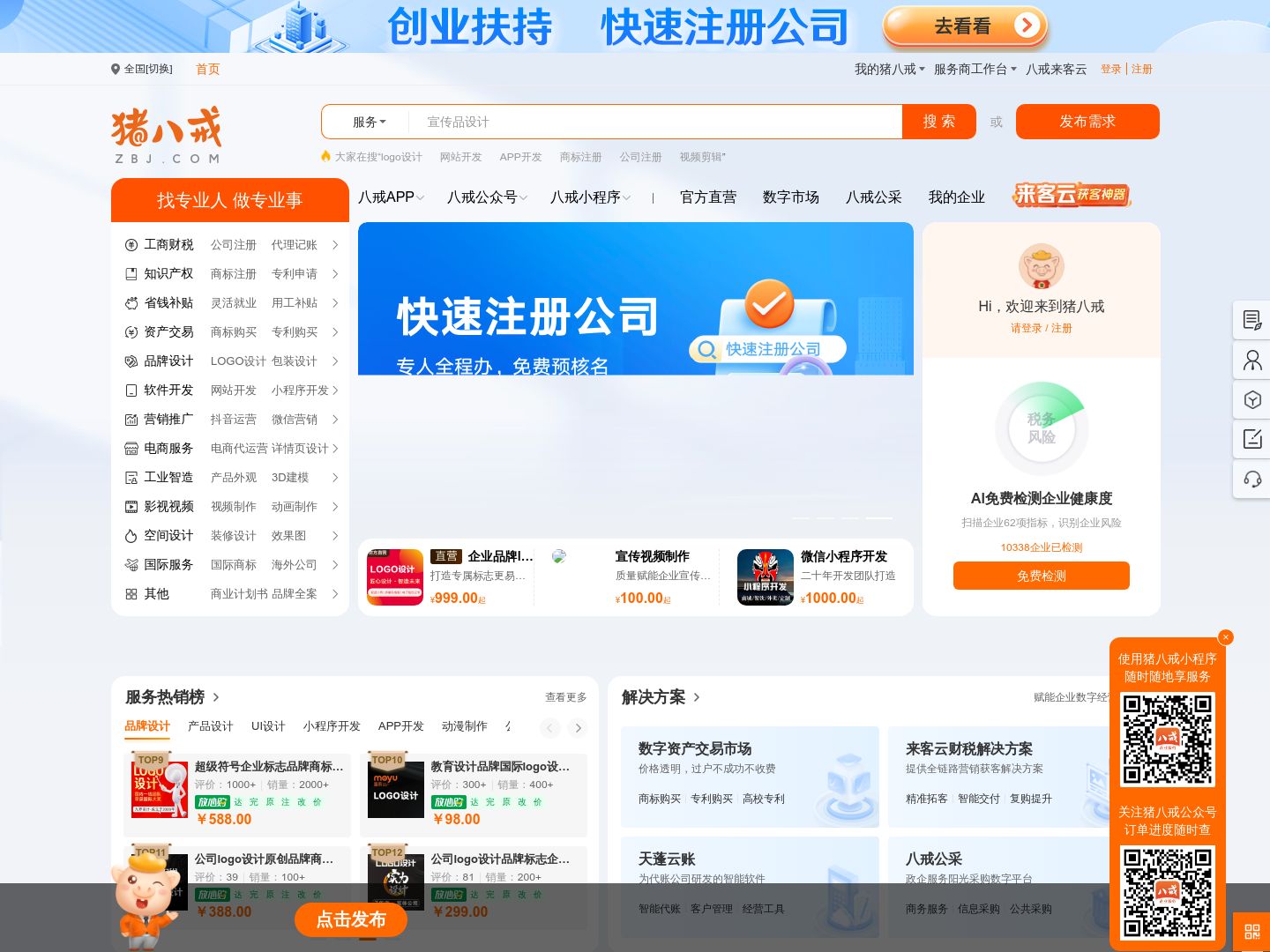Click the 品牌设计 palette icon

(131, 361)
